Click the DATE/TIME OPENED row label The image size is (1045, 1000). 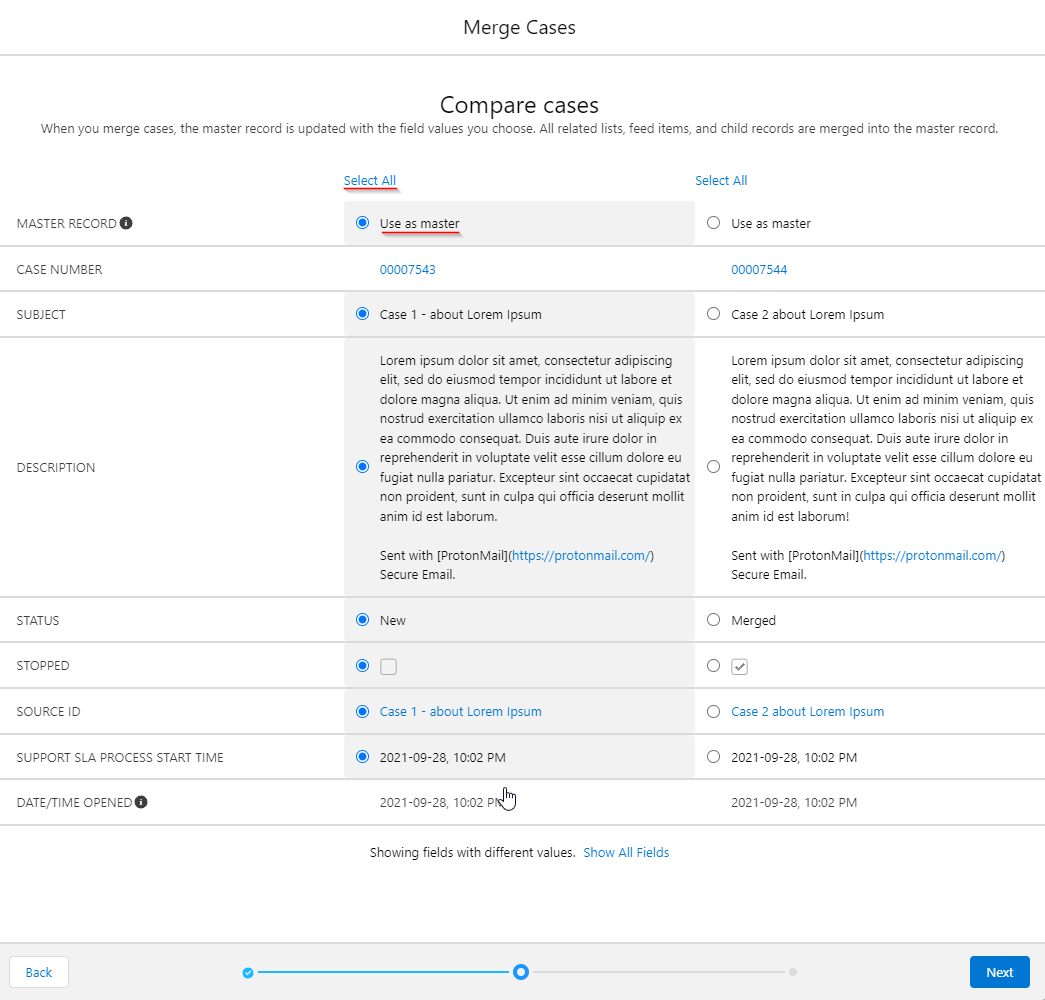75,803
